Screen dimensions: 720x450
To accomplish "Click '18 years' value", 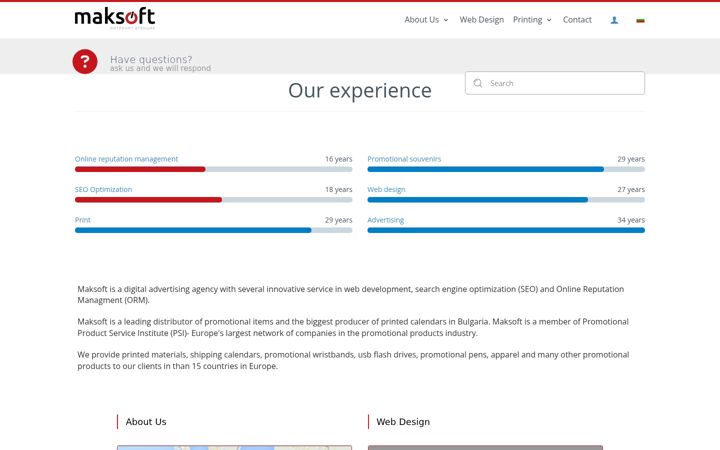I will pos(338,189).
